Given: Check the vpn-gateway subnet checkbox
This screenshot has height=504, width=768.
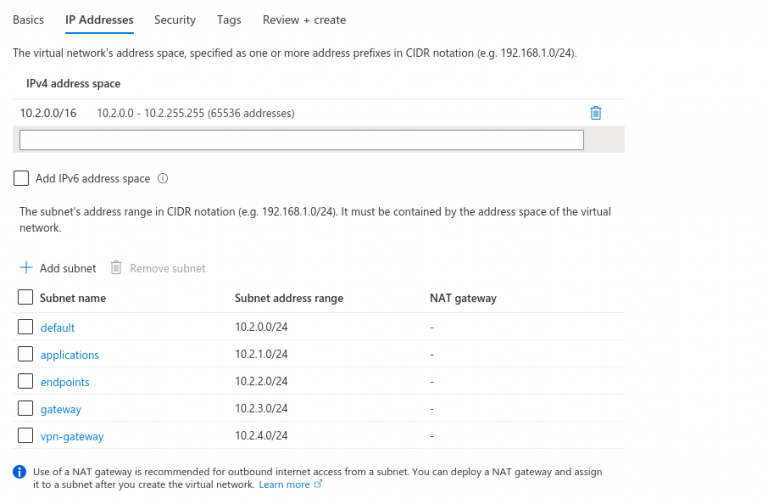Looking at the screenshot, I should (25, 435).
